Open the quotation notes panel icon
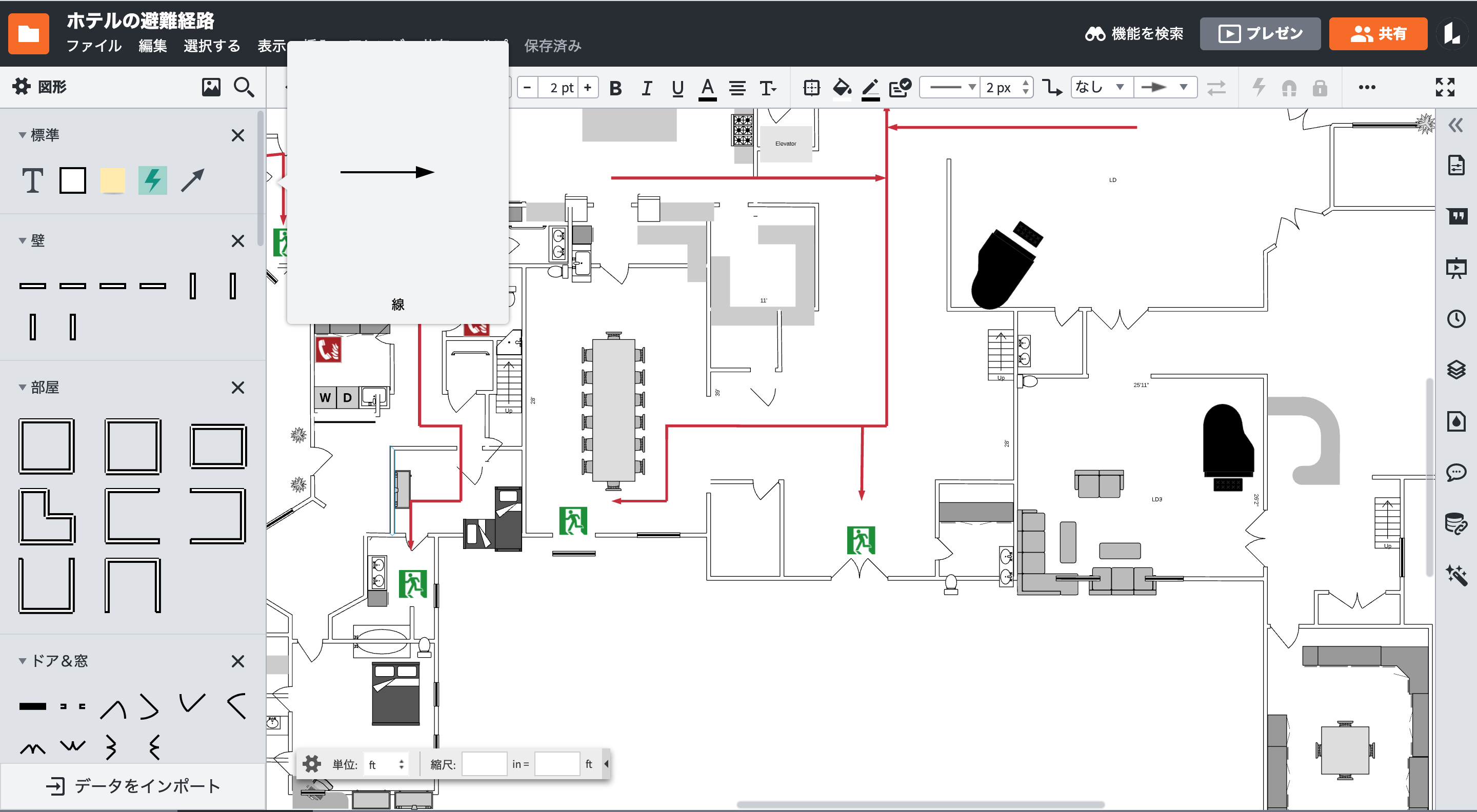 coord(1456,216)
